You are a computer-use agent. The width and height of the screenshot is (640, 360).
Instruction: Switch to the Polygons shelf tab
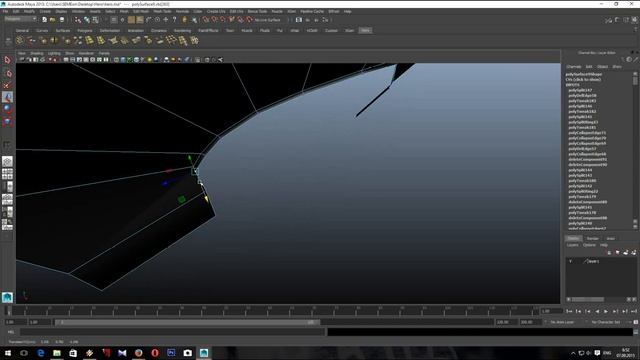[84, 31]
